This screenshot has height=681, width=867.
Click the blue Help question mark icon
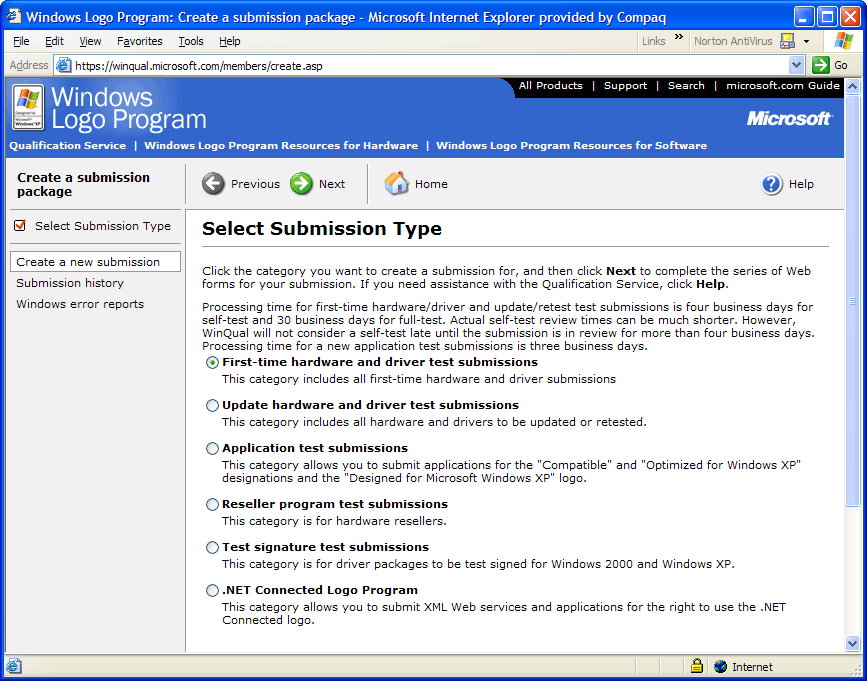772,184
